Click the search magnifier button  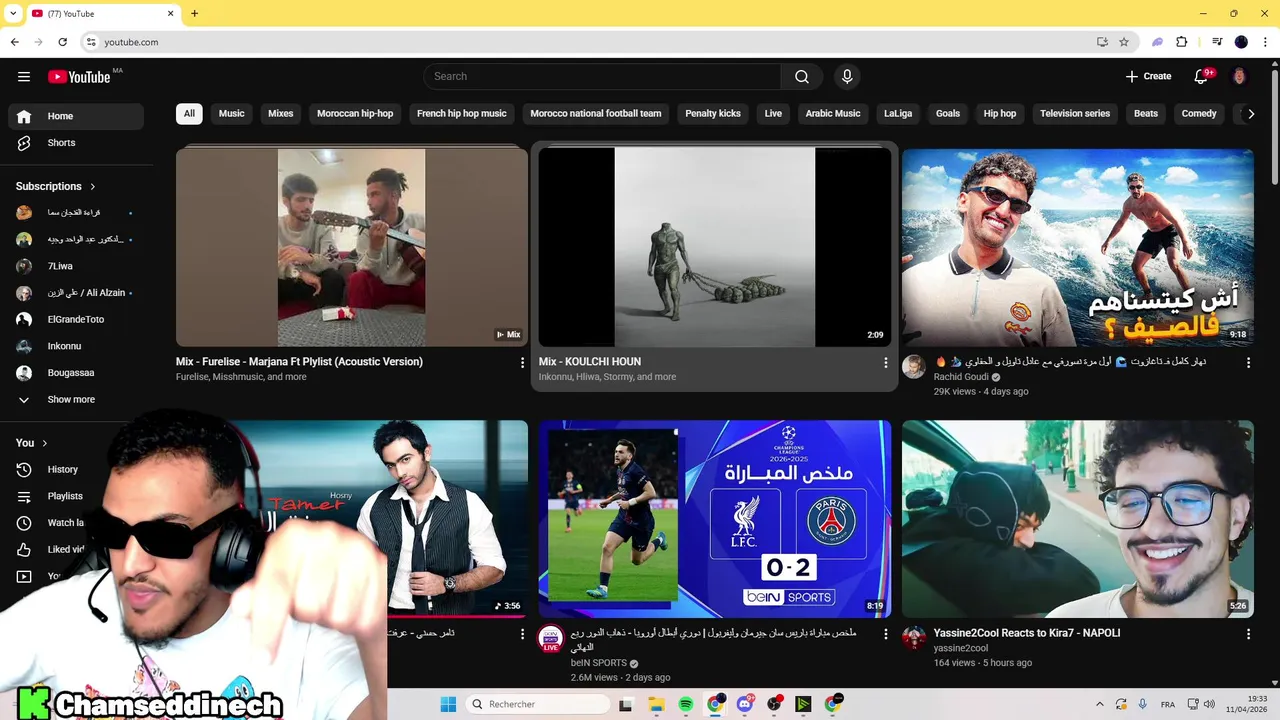click(802, 76)
